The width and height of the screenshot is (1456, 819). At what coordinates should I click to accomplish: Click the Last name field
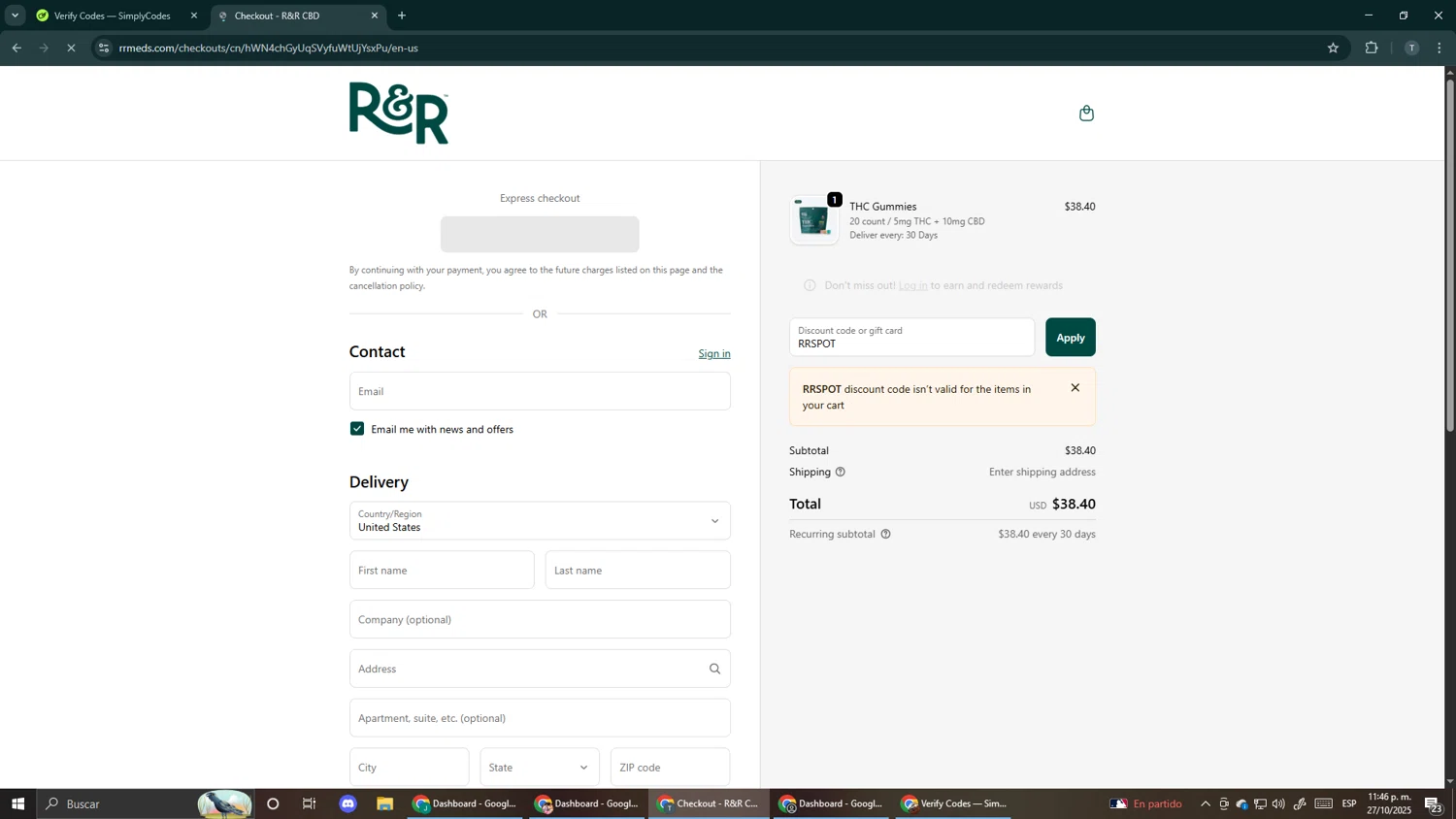tap(638, 571)
